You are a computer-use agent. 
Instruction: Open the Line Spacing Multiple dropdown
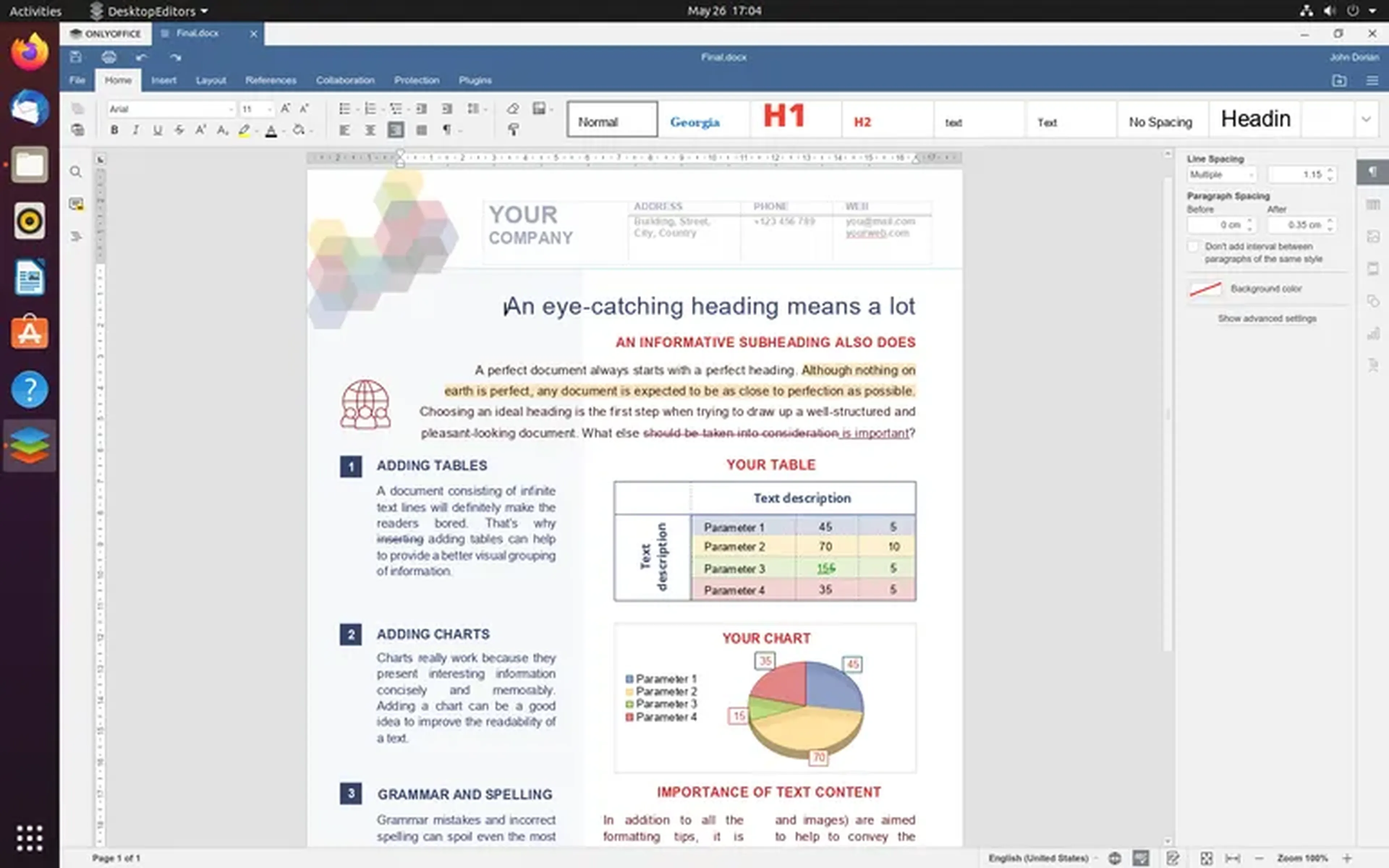(x=1222, y=175)
